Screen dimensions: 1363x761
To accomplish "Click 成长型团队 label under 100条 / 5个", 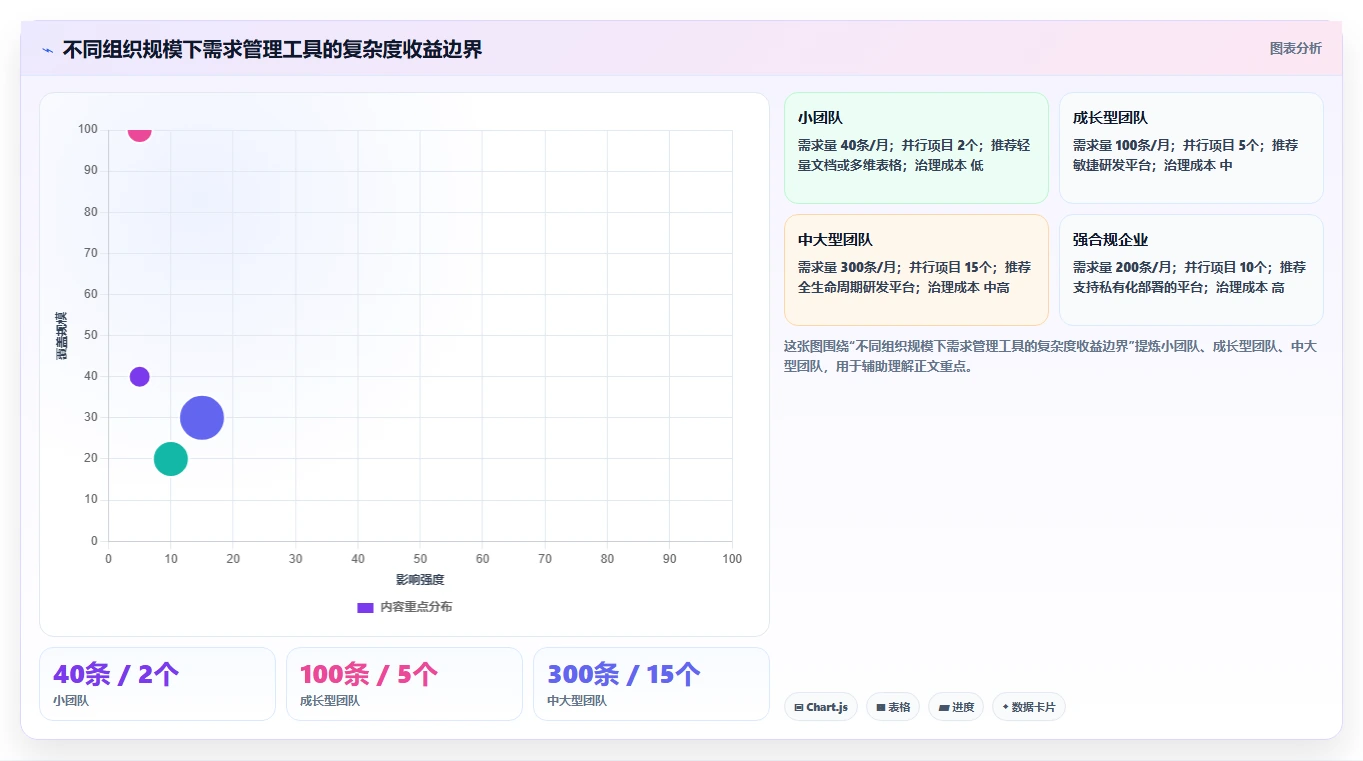I will [x=330, y=701].
